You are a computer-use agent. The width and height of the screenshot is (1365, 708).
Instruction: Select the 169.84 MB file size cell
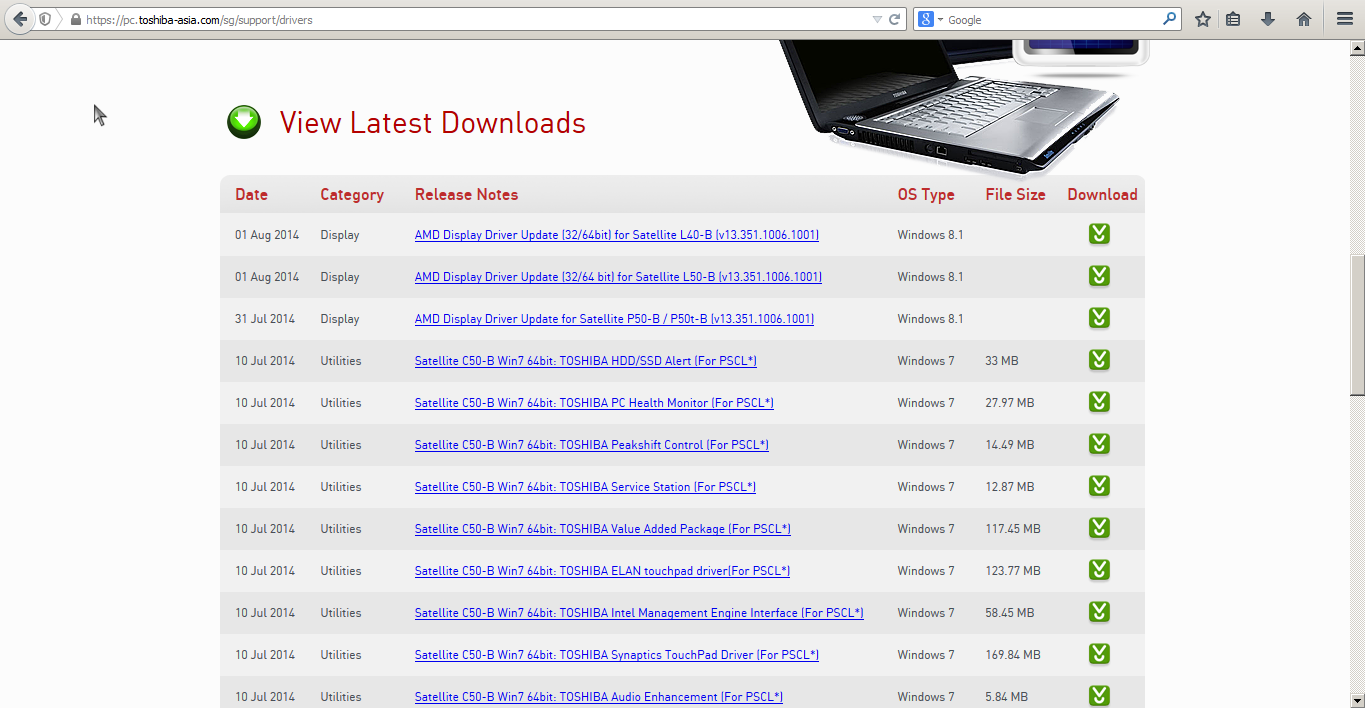tap(1013, 655)
